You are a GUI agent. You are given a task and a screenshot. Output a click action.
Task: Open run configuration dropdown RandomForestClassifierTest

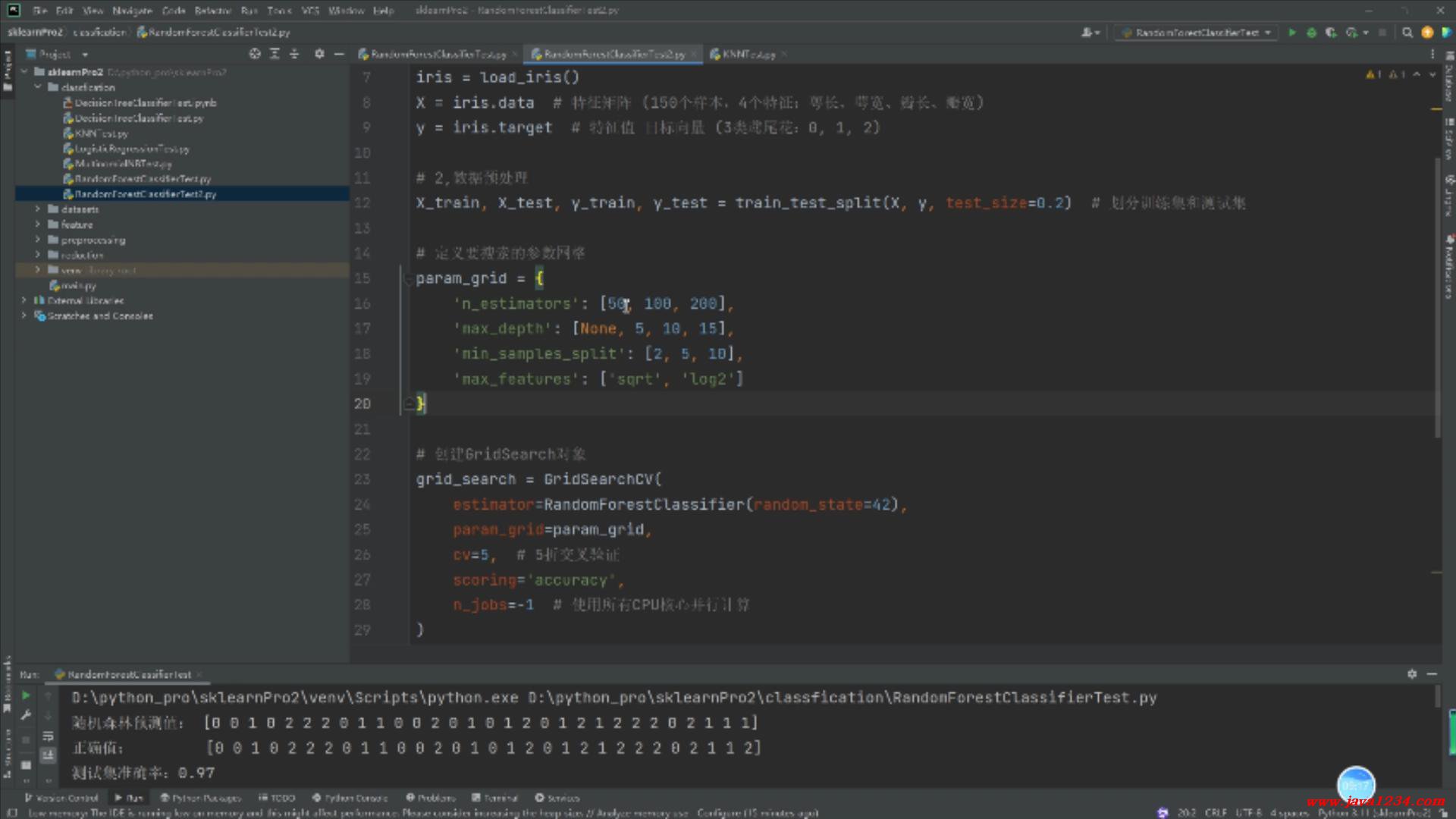point(1196,33)
